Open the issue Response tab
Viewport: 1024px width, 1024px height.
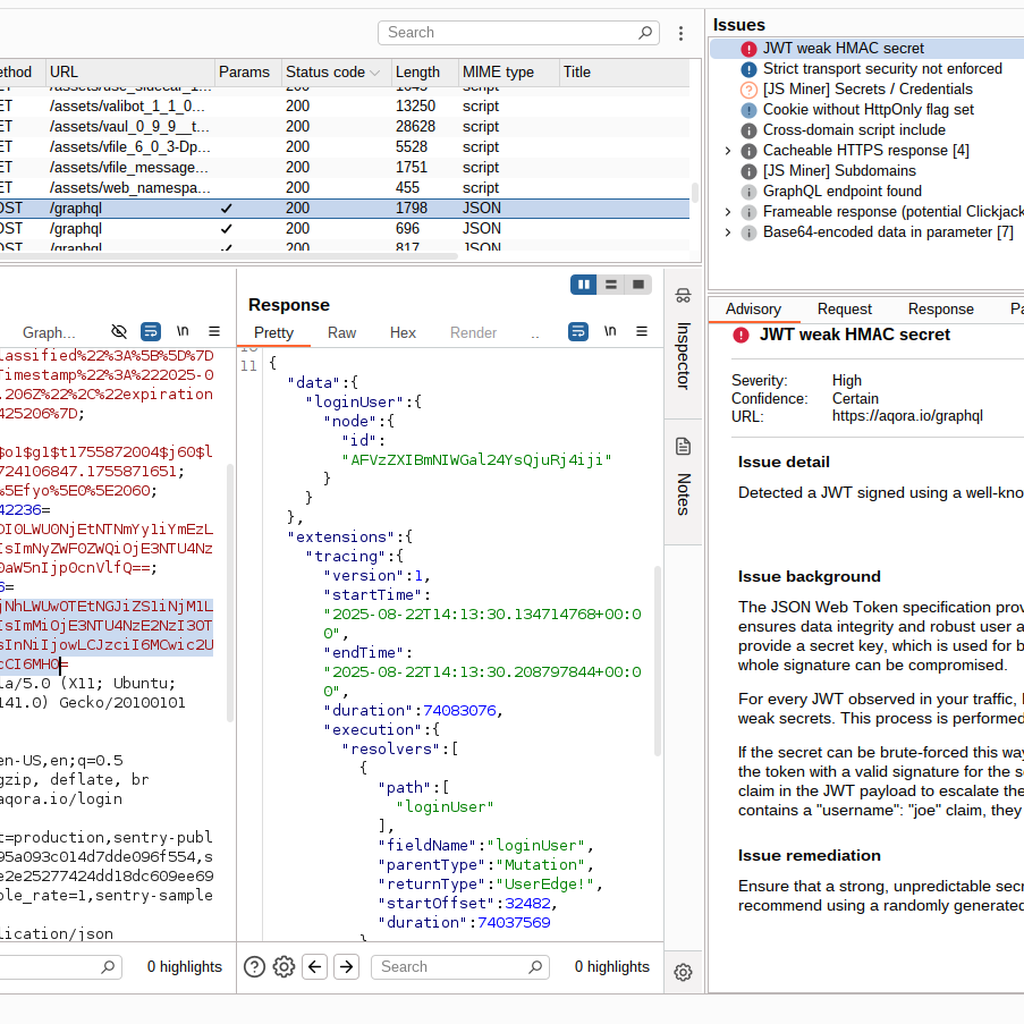pos(940,310)
